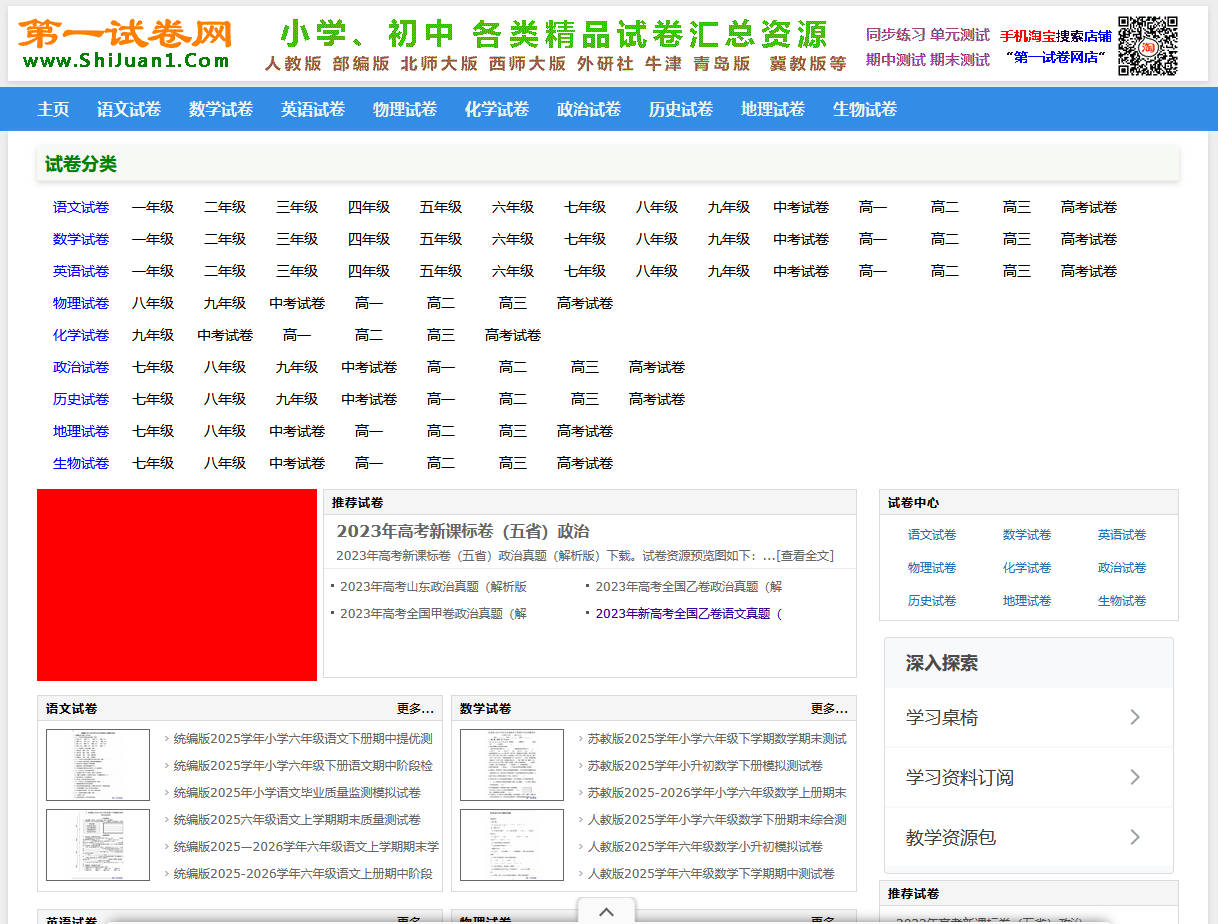Expand the 学习资料订阅 entry via its arrow

1134,777
